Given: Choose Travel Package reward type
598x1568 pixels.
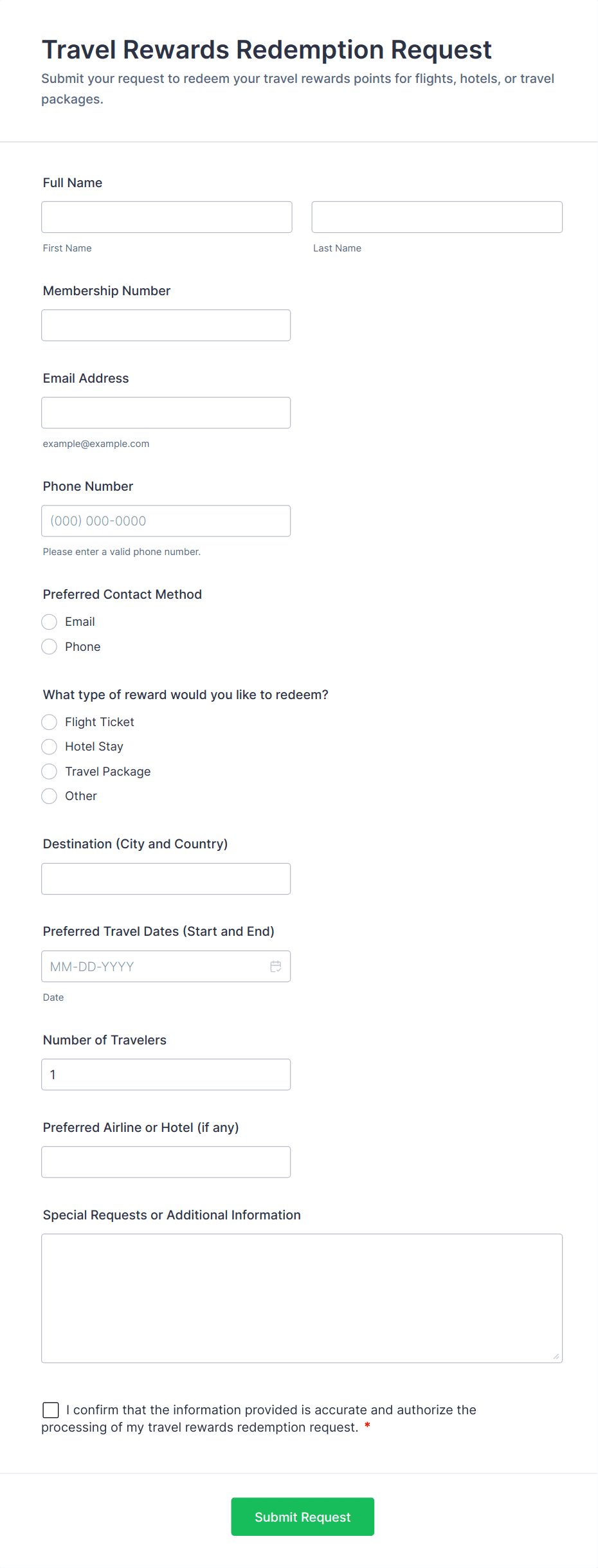Looking at the screenshot, I should 50,771.
